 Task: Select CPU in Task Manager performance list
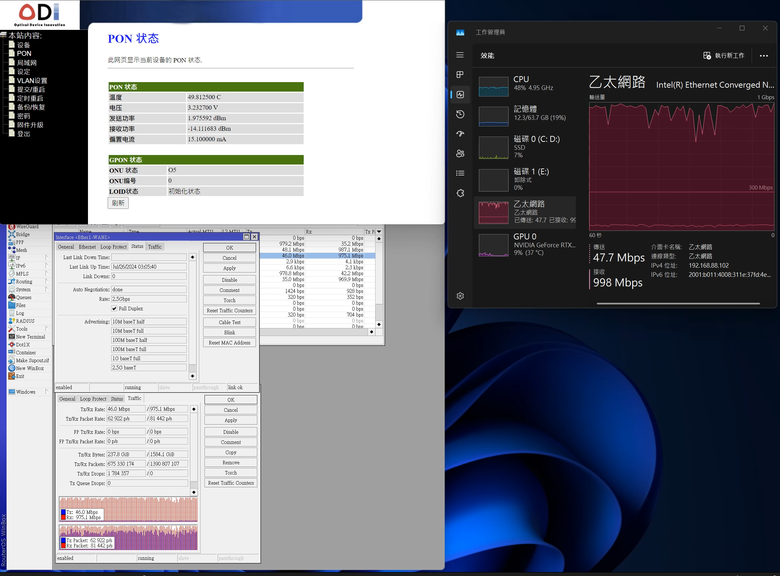[526, 86]
